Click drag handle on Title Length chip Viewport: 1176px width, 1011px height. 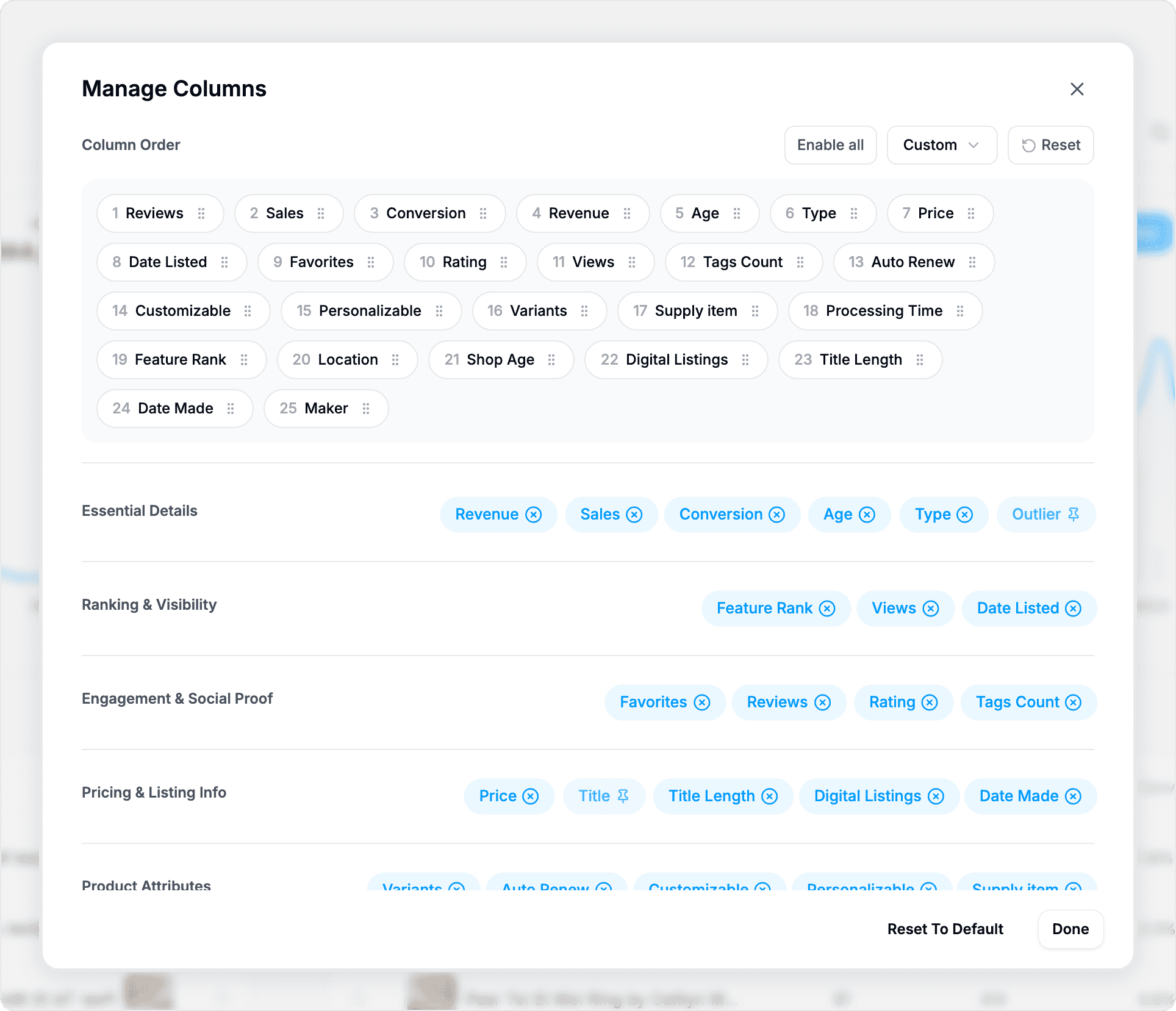(x=920, y=360)
